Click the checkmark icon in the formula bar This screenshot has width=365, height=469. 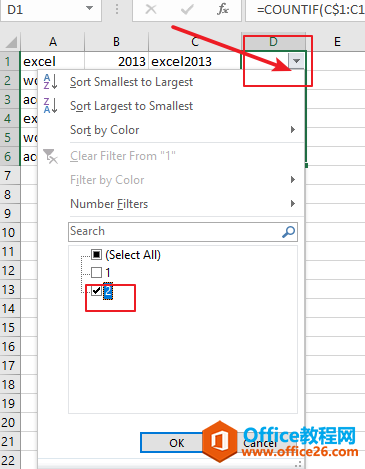(187, 9)
